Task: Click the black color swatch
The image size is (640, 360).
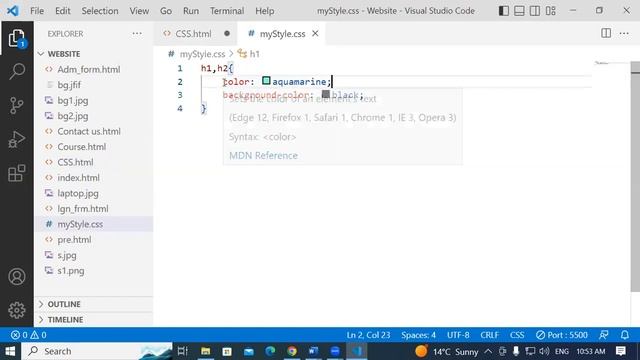Action: (x=326, y=95)
